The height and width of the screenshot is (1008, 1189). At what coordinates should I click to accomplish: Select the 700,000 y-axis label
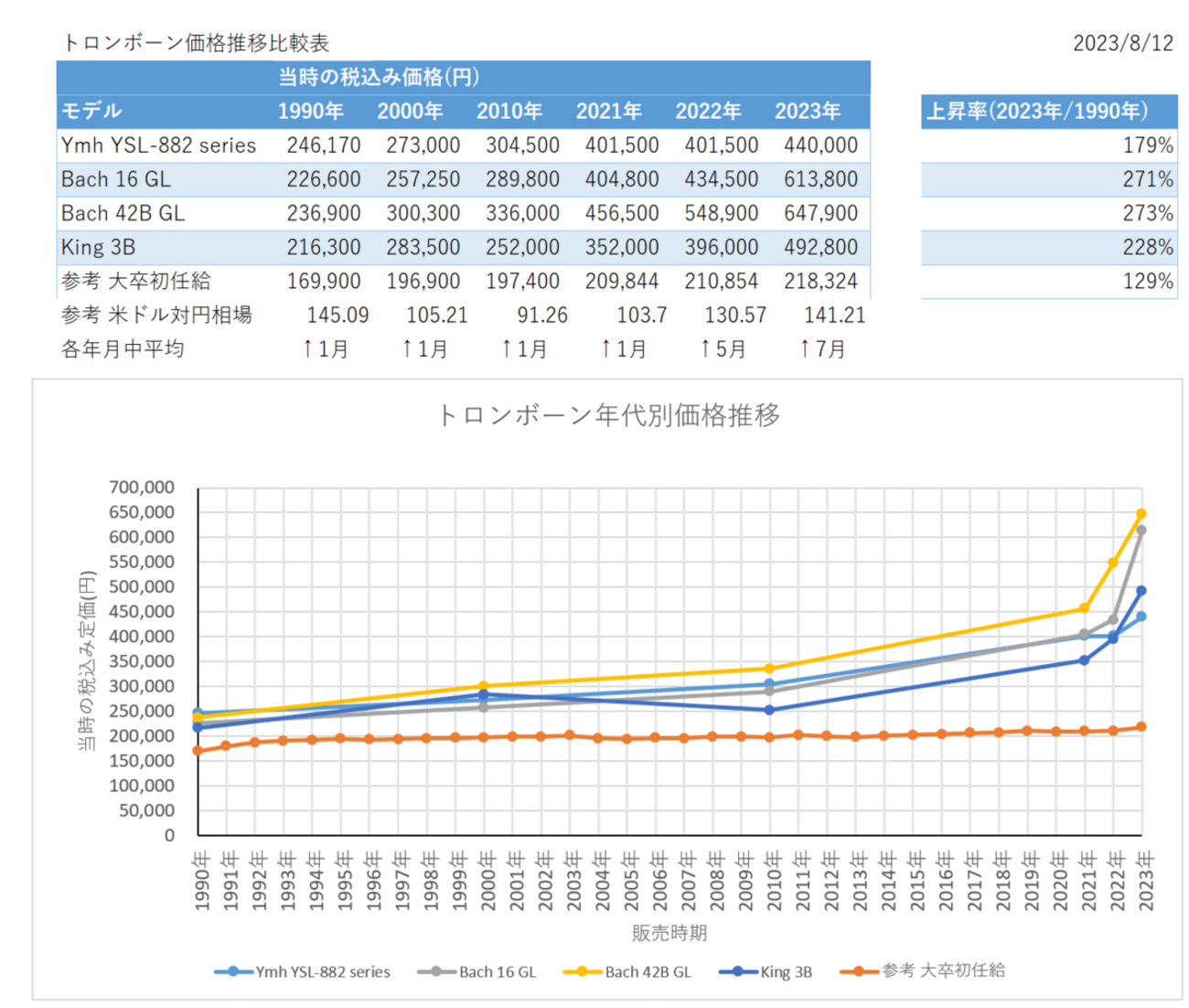(142, 488)
